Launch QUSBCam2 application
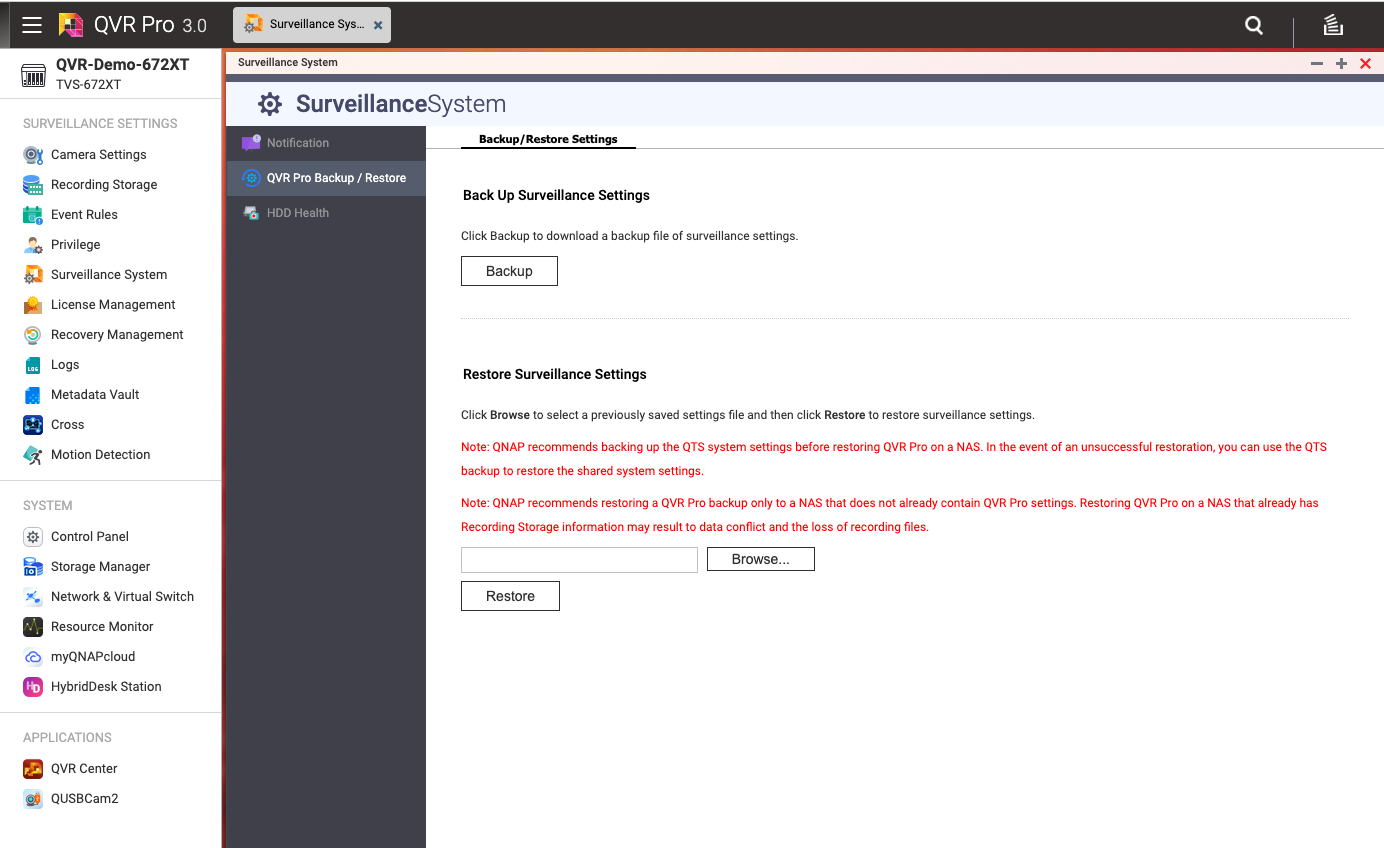The image size is (1384, 848). tap(83, 798)
